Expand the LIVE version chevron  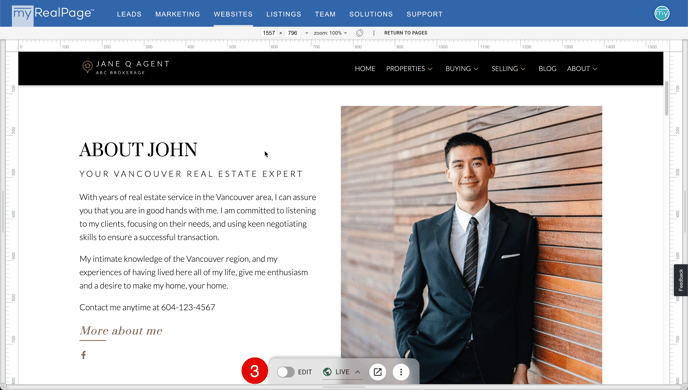tap(358, 372)
